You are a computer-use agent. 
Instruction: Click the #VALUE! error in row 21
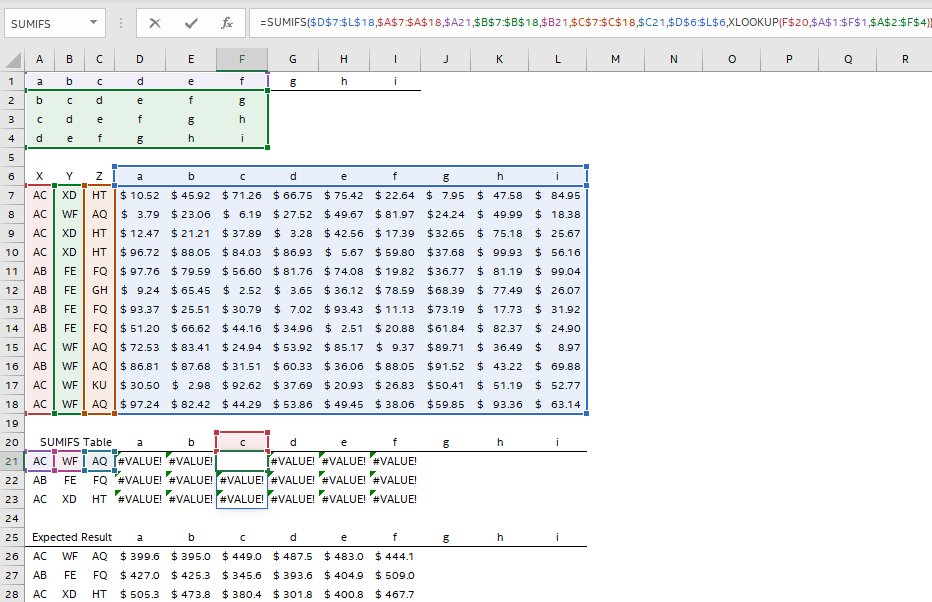click(140, 461)
